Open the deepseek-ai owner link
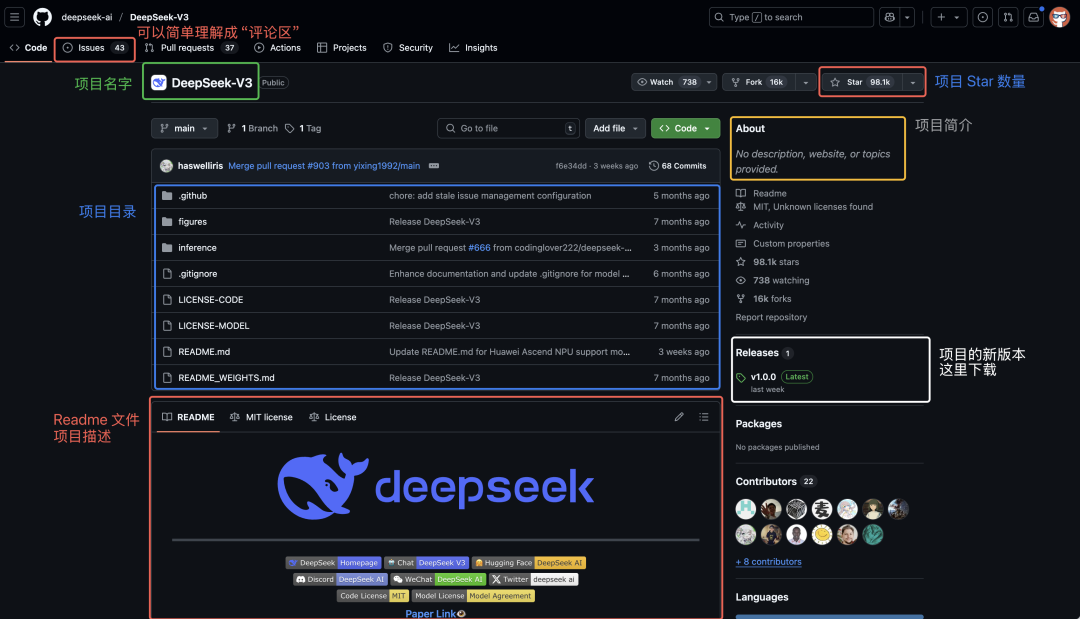This screenshot has width=1080, height=619. [87, 17]
